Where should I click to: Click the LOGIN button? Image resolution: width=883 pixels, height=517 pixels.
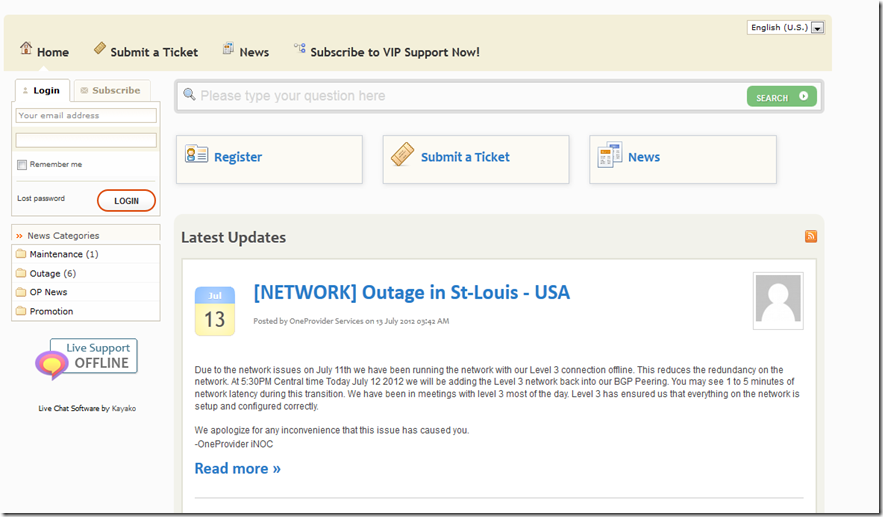pos(126,200)
